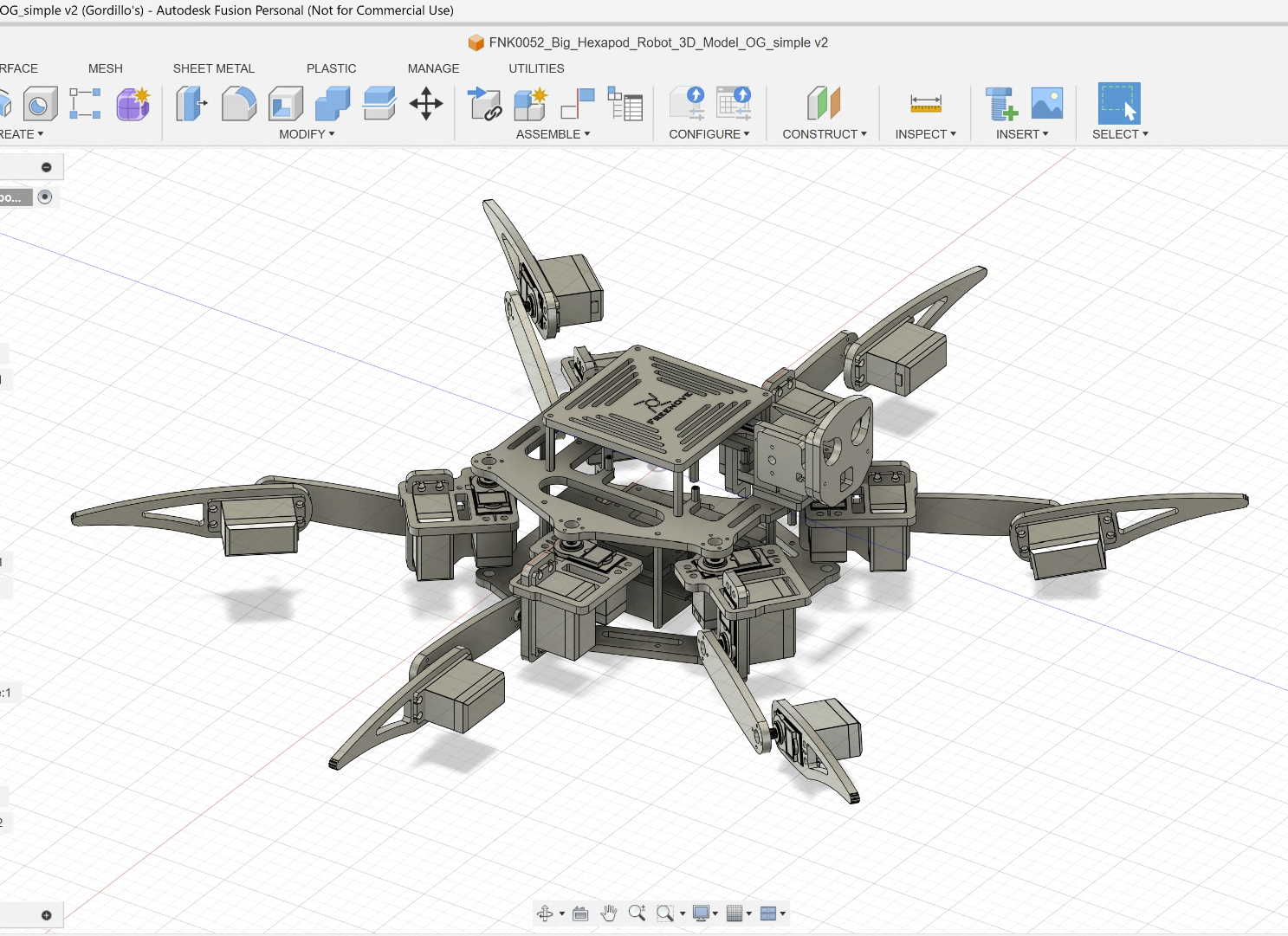Switch to the SHEET METAL tab

(x=214, y=68)
